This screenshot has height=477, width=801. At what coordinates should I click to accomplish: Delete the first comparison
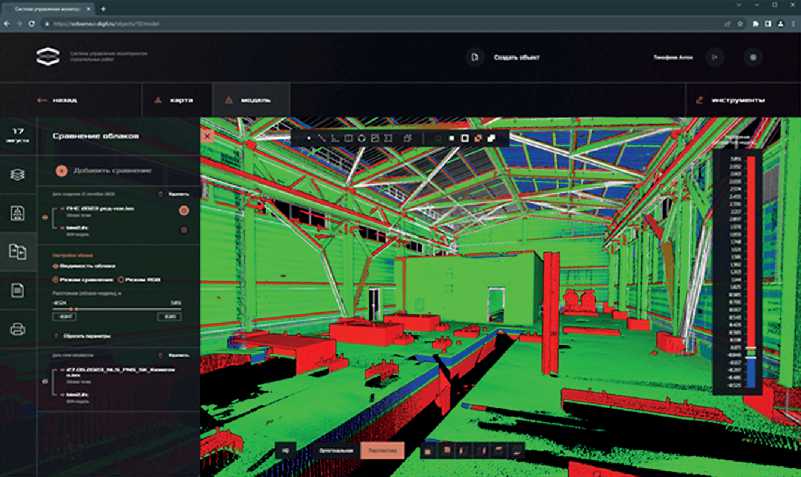(x=175, y=194)
